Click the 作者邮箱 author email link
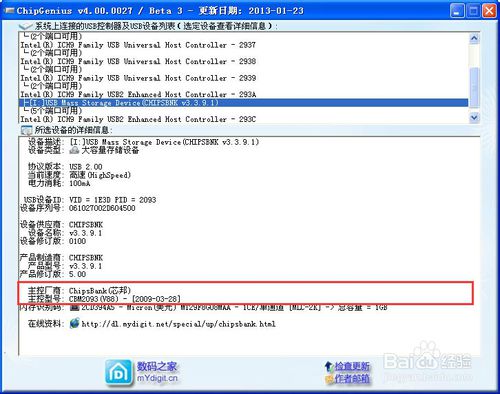Viewport: 500px width, 394px height. click(352, 379)
